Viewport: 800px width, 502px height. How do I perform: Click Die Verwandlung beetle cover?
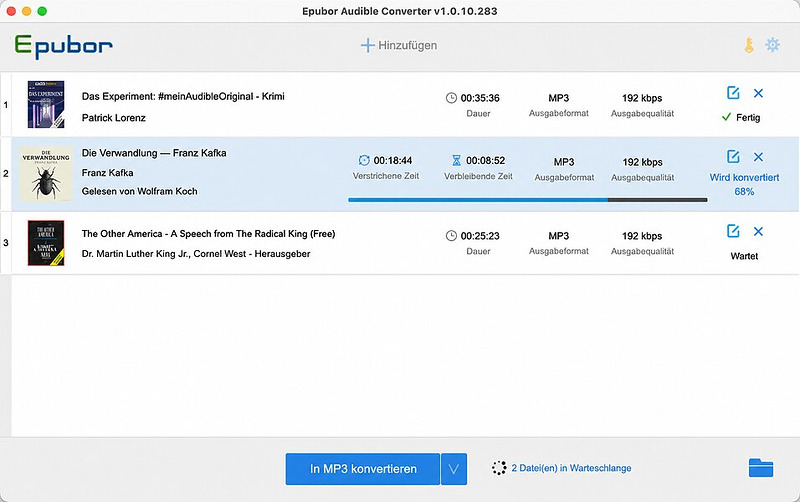click(x=46, y=174)
